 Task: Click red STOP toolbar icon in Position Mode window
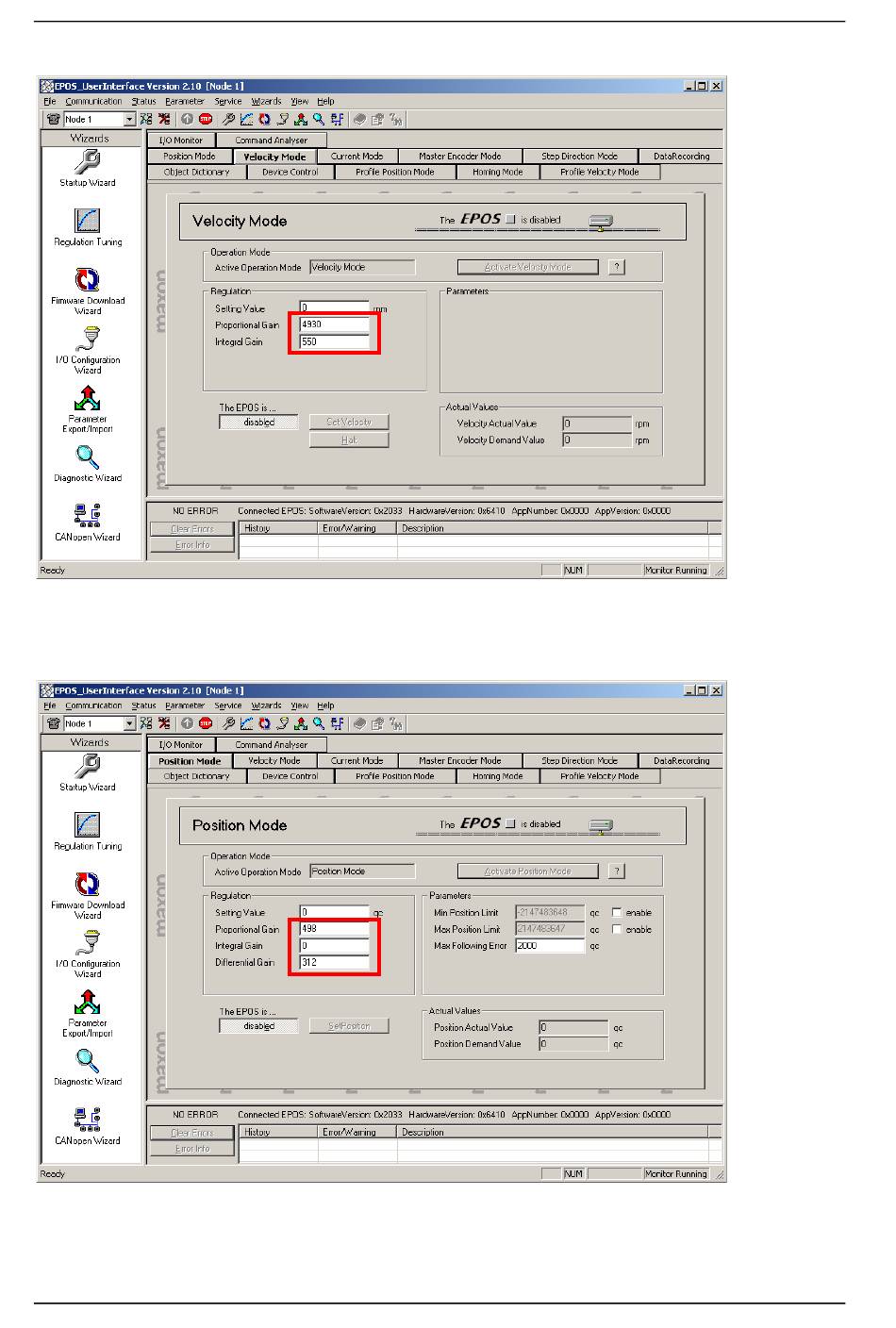206,723
